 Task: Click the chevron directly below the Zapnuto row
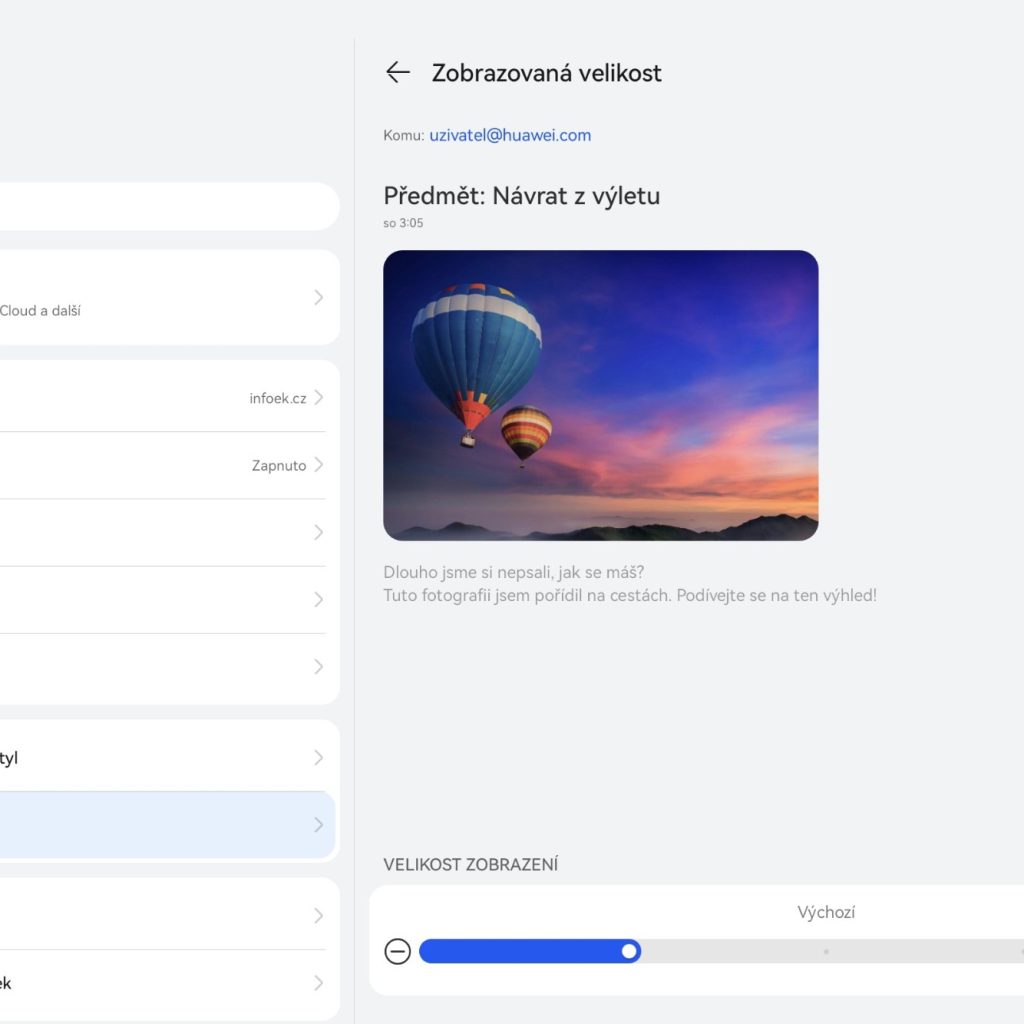(x=318, y=532)
